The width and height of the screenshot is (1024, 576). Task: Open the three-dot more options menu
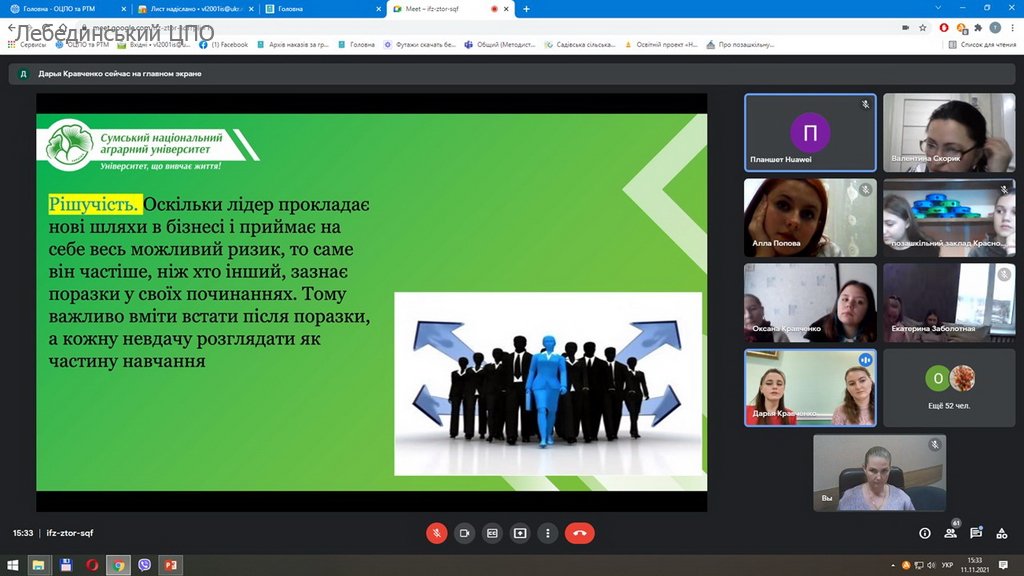coord(548,533)
